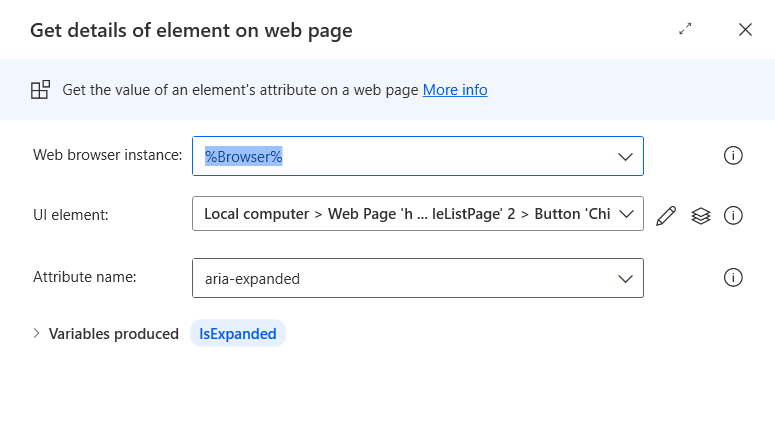Show info for UI element field
775x428 pixels.
[733, 215]
